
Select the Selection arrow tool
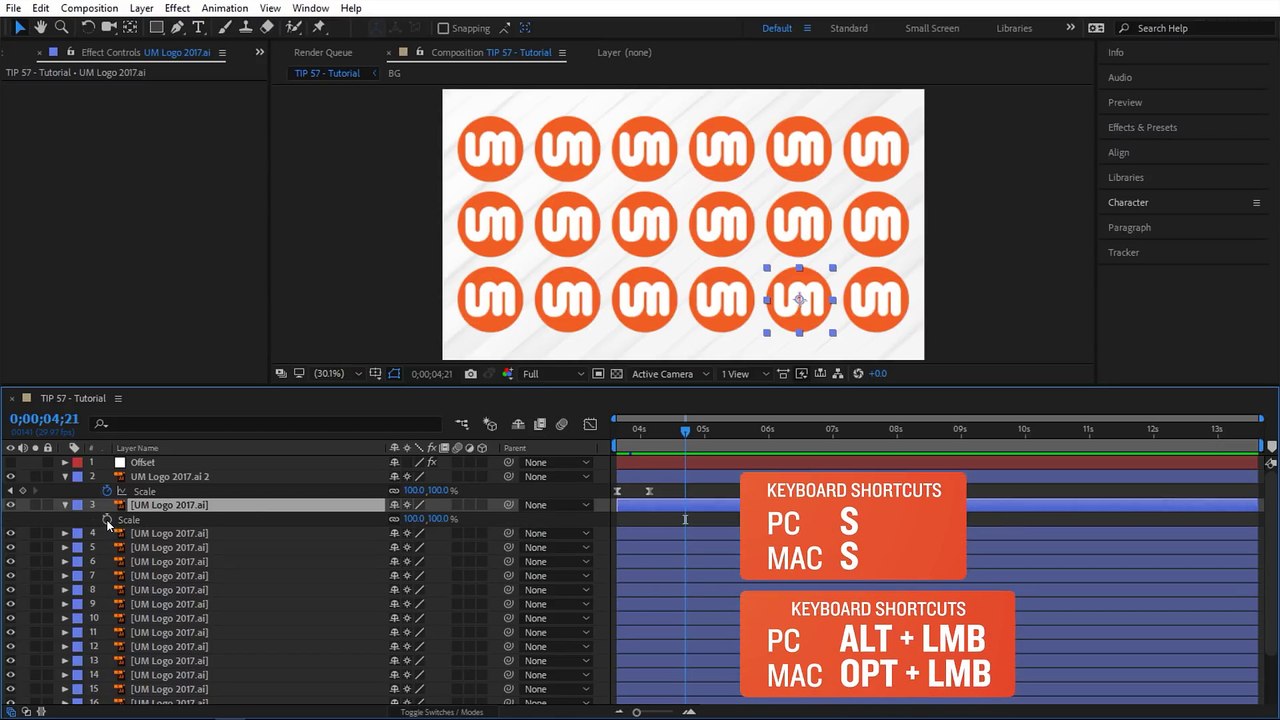(19, 28)
